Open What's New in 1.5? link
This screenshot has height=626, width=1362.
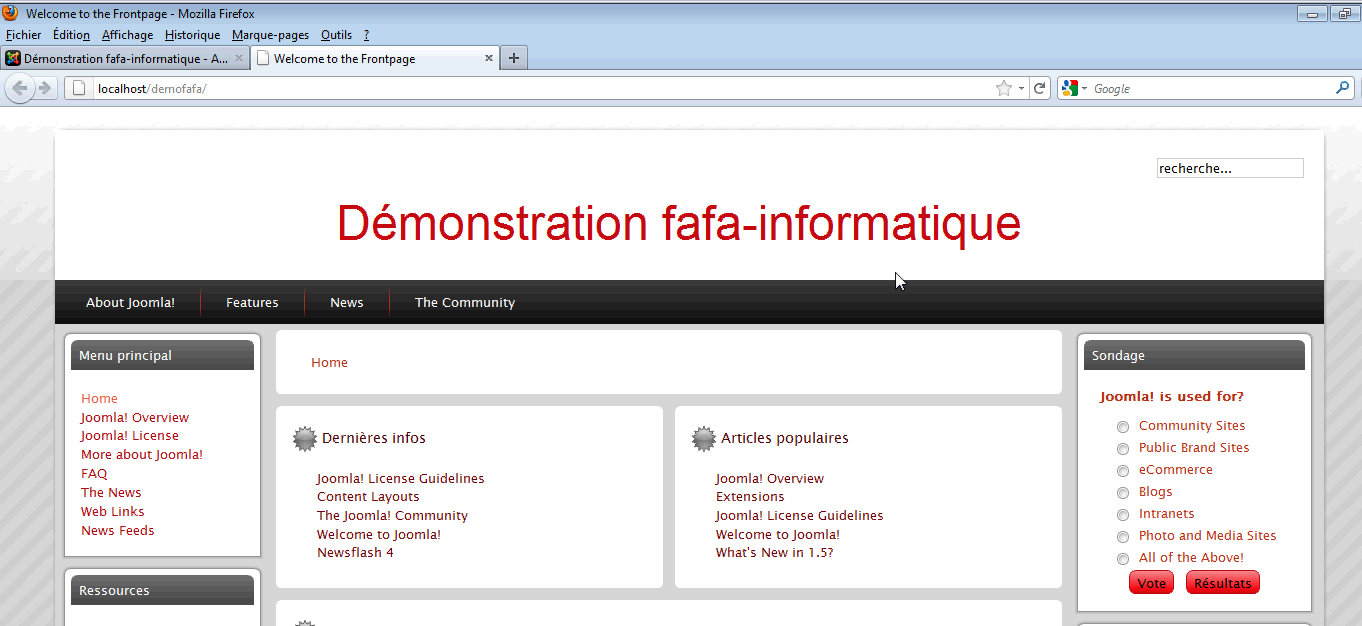coord(774,552)
